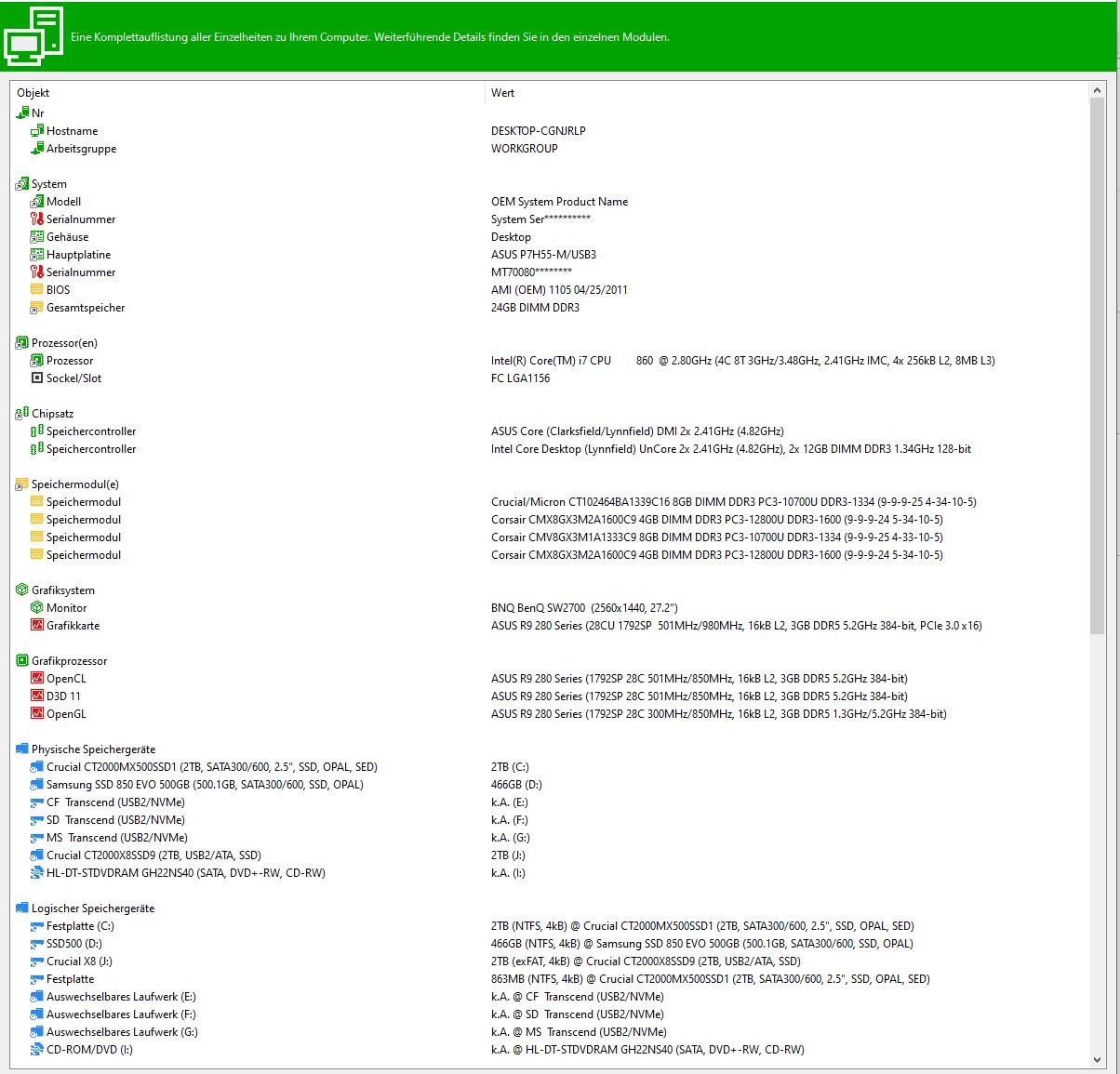Click the ASUS Core Clarksfield/Lynnfield DMI value

(637, 431)
